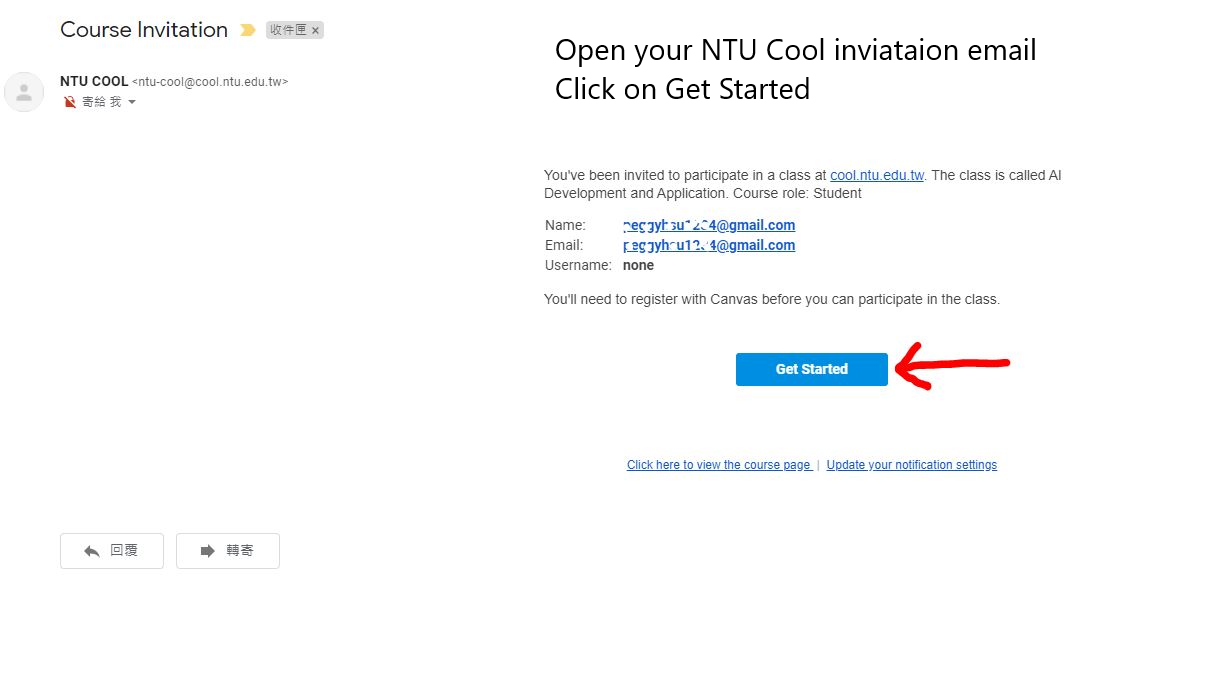Expand recipient details arrow next to 寄給 我
1215x692 pixels.
tap(132, 103)
